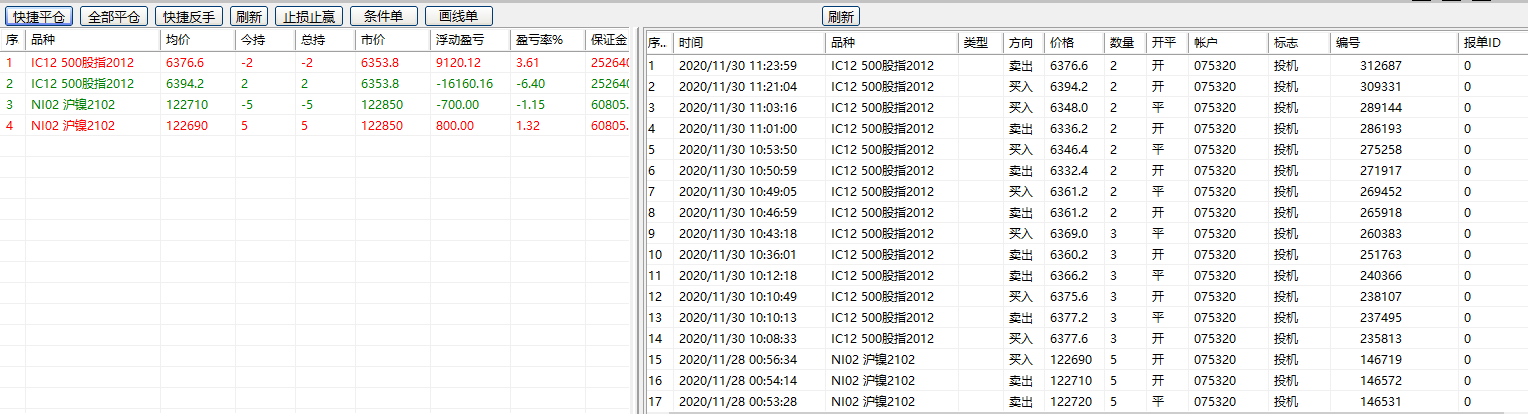Select trade record at 11:23:59
The image size is (1528, 414).
pos(1086,65)
